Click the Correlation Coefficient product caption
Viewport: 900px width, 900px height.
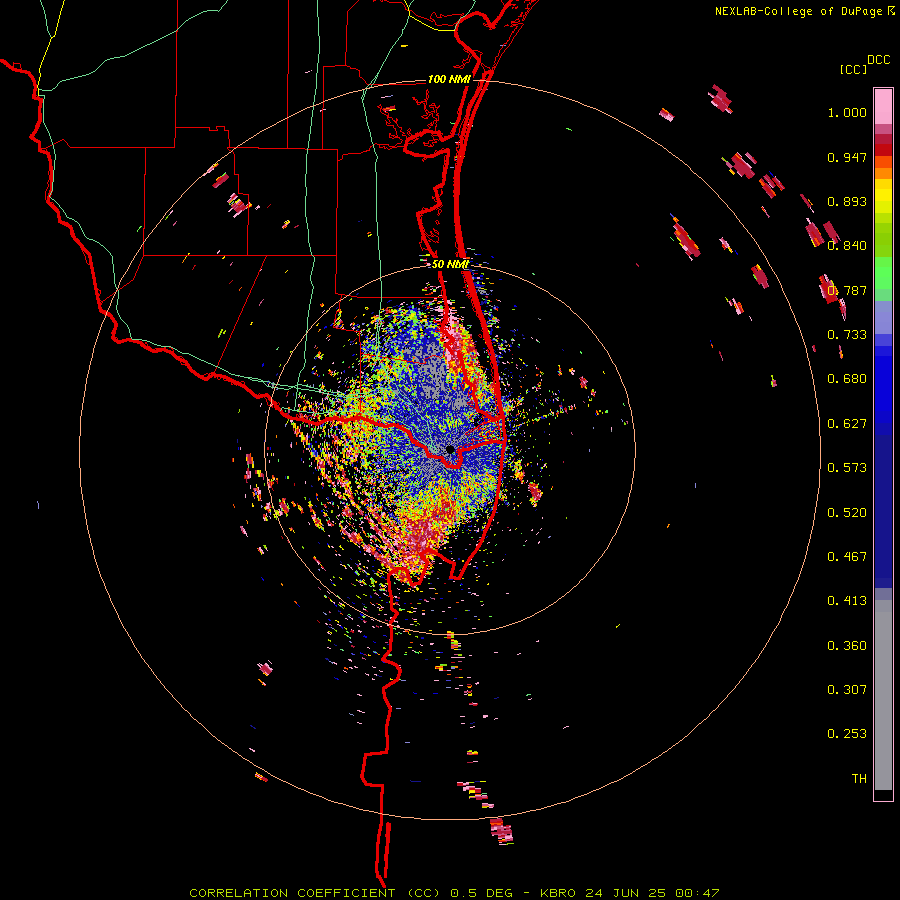453,893
